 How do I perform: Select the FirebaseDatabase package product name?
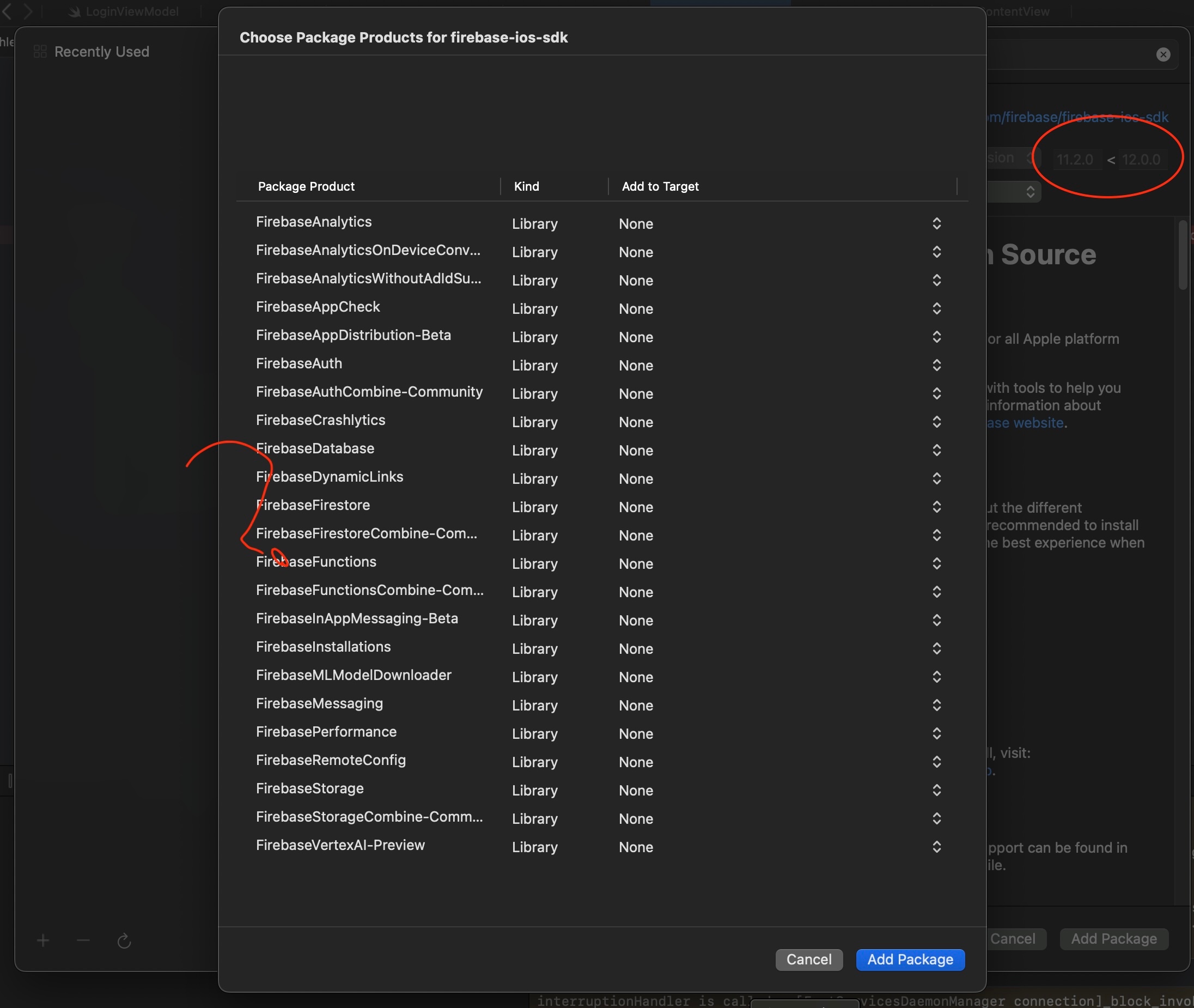(x=315, y=448)
